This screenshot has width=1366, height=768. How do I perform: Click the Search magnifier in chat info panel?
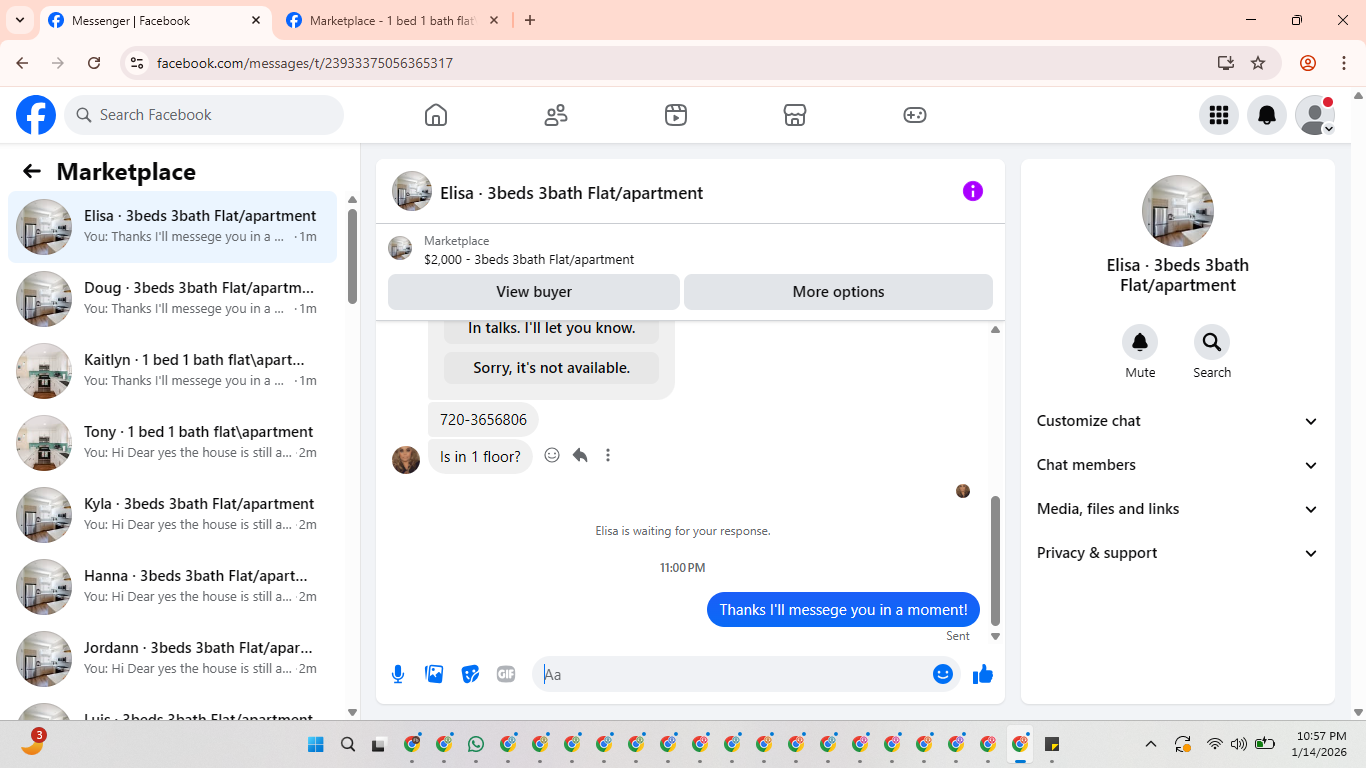1212,342
